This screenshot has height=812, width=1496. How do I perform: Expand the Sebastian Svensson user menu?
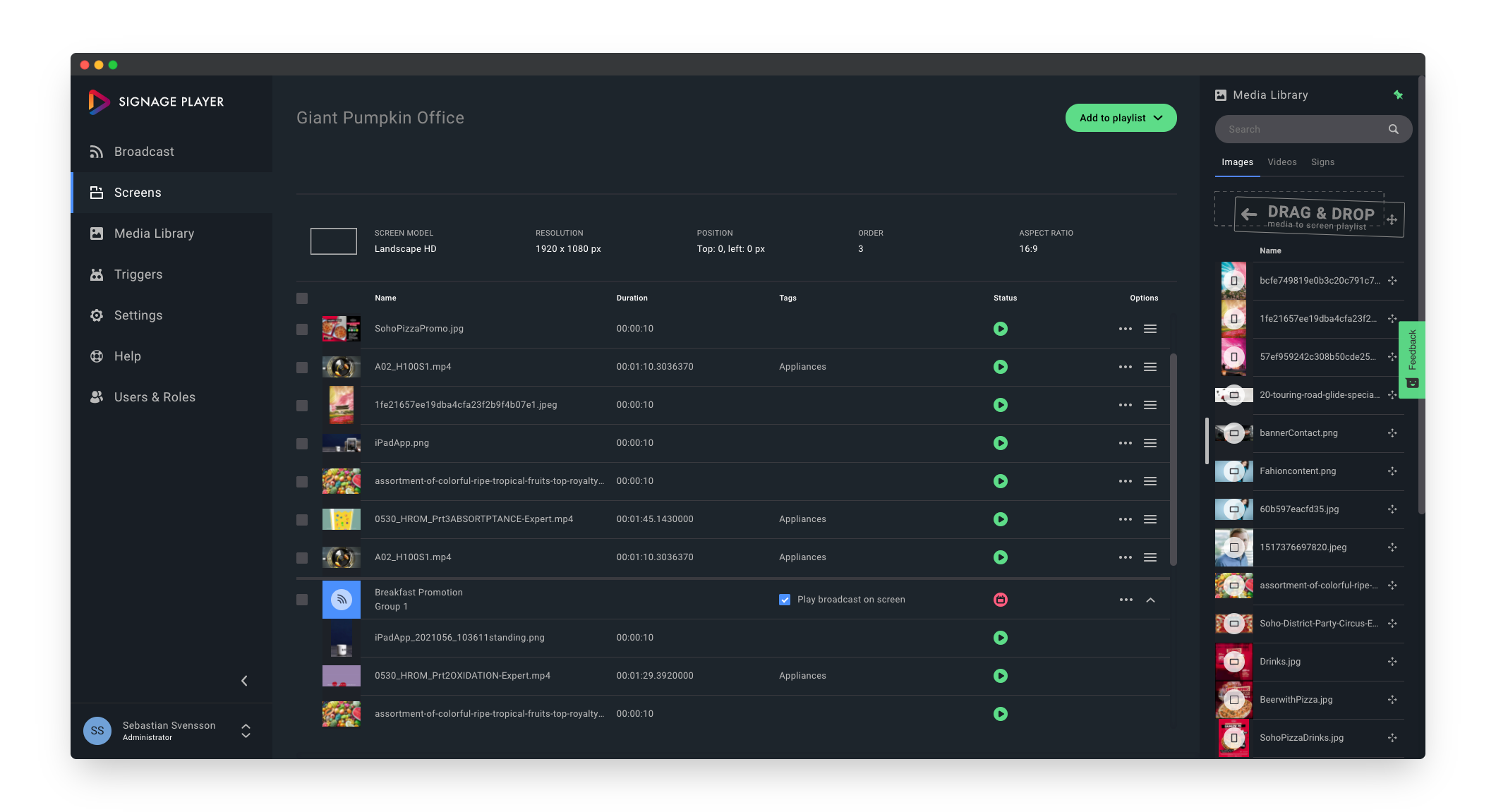click(246, 730)
